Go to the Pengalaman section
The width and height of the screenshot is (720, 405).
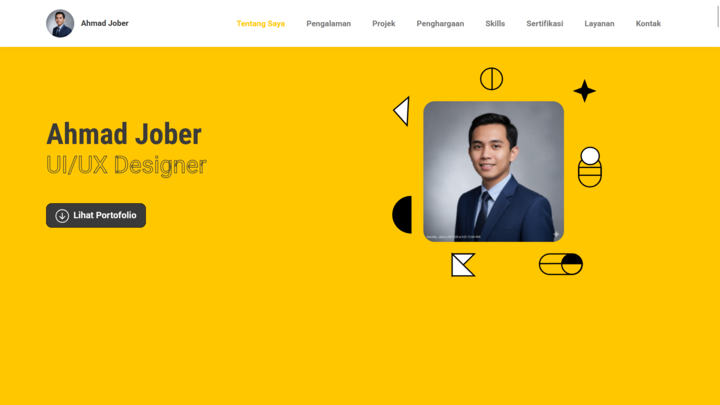point(328,23)
